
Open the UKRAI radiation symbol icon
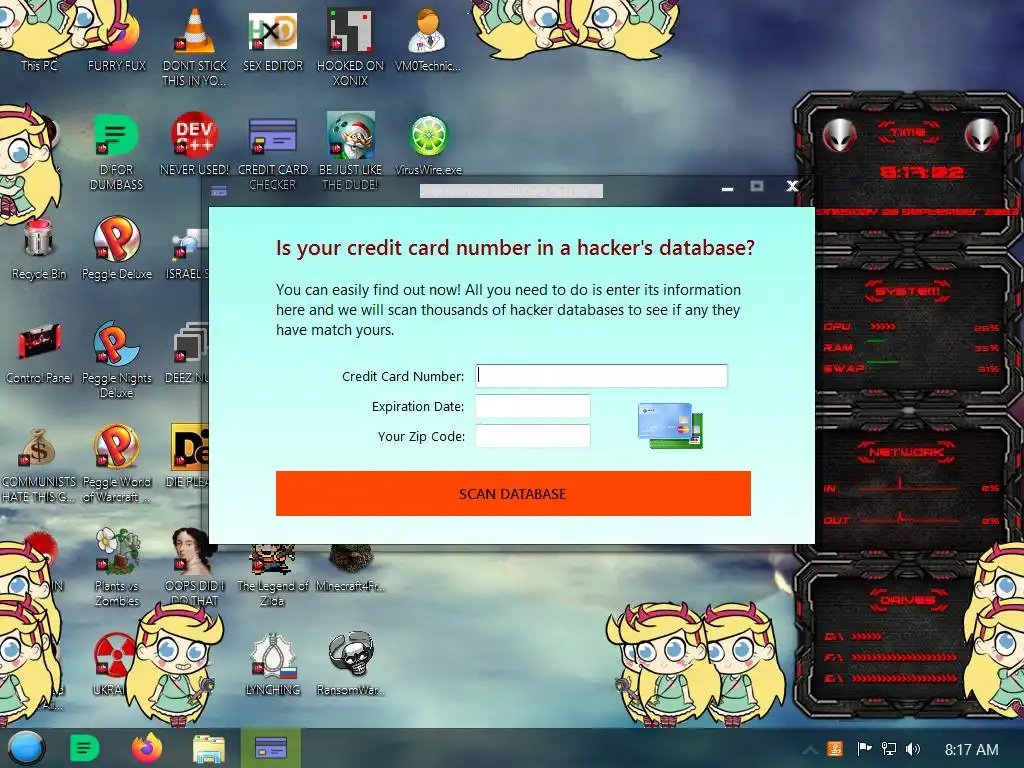click(x=112, y=664)
